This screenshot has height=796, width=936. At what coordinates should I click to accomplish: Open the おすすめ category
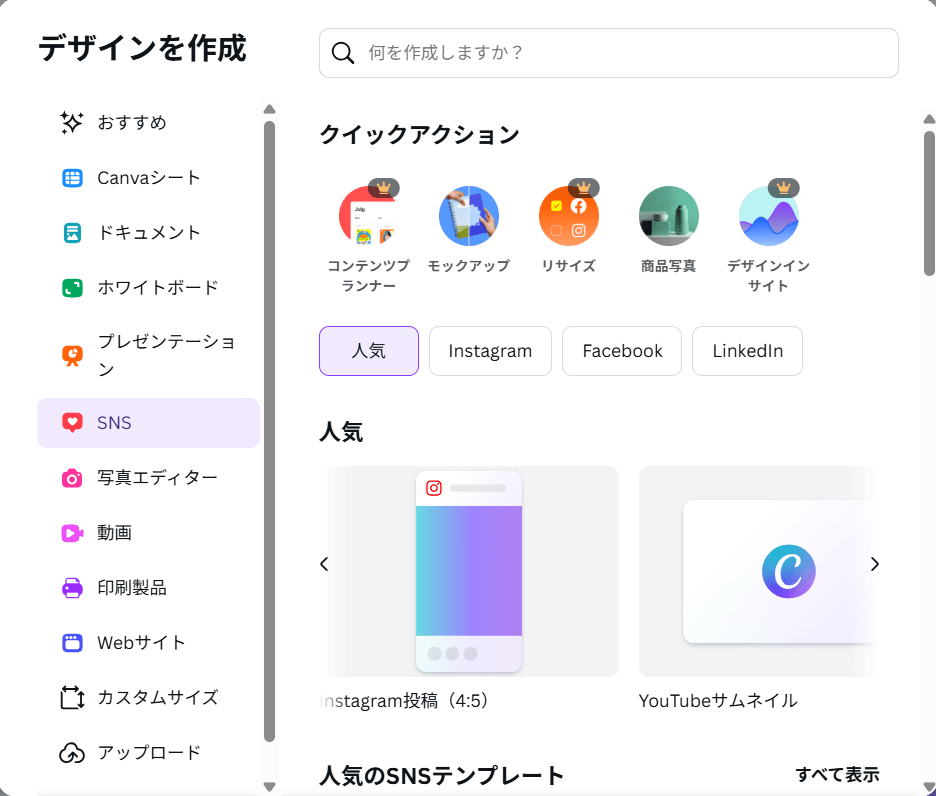point(148,122)
